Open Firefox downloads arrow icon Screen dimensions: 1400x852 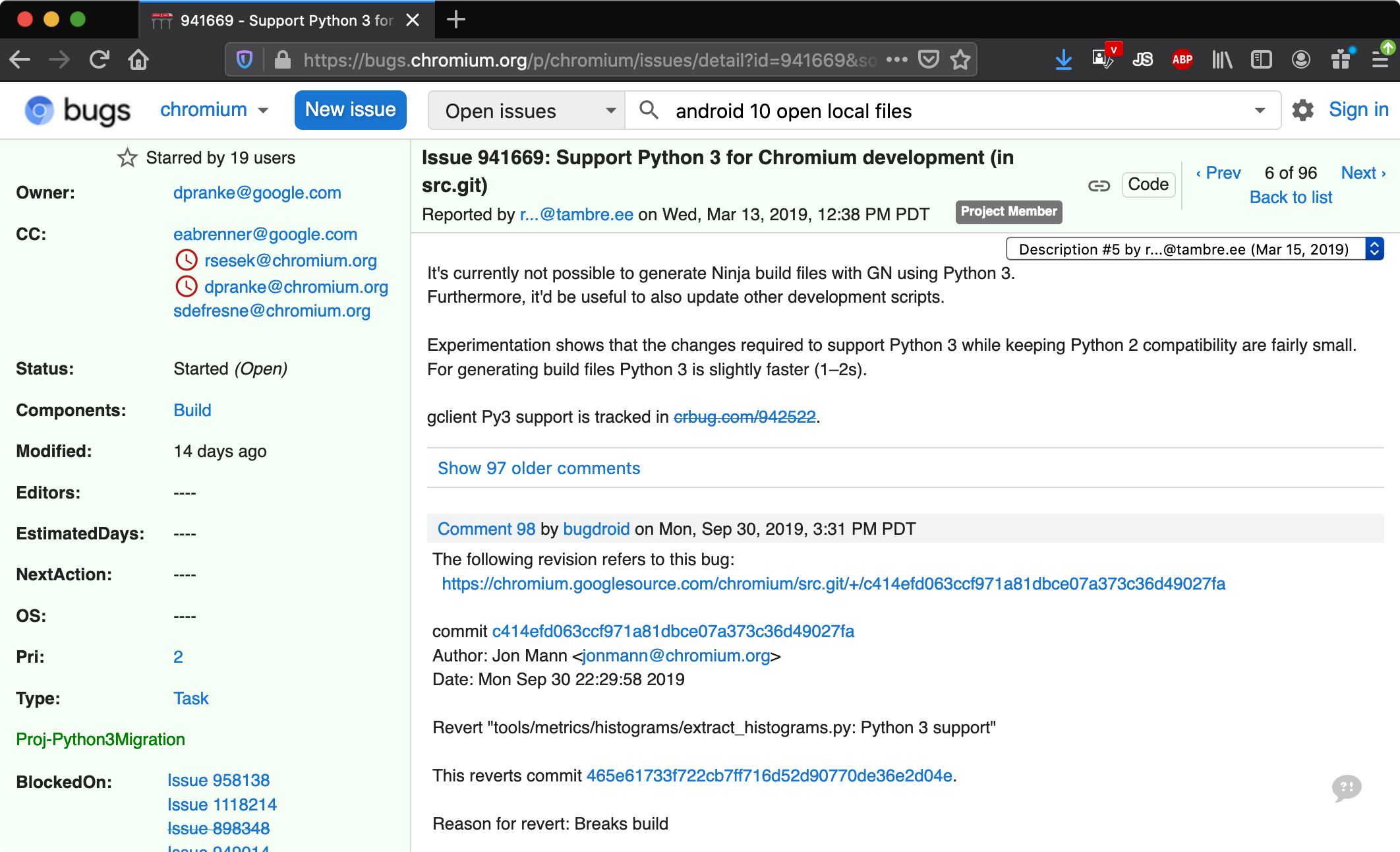(x=1063, y=60)
